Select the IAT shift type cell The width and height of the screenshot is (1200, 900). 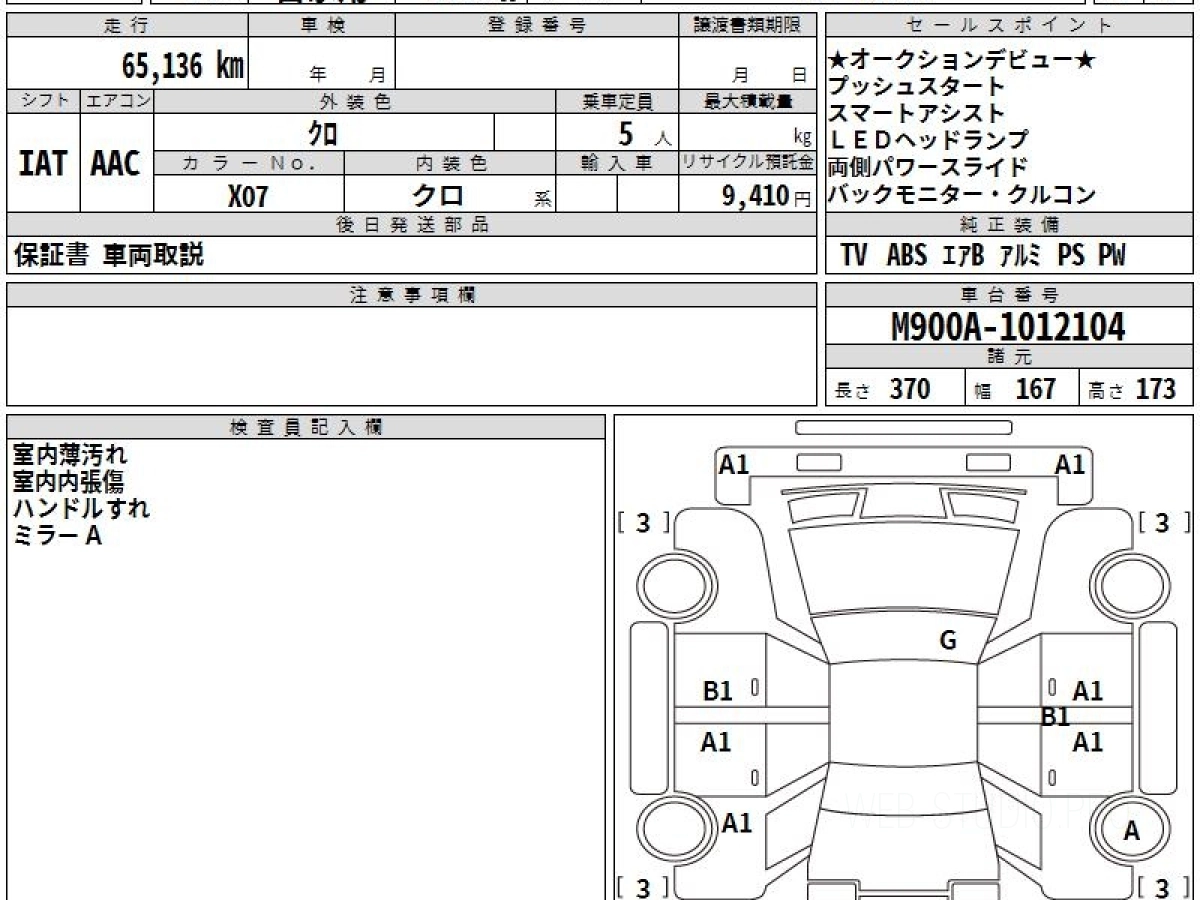click(43, 163)
